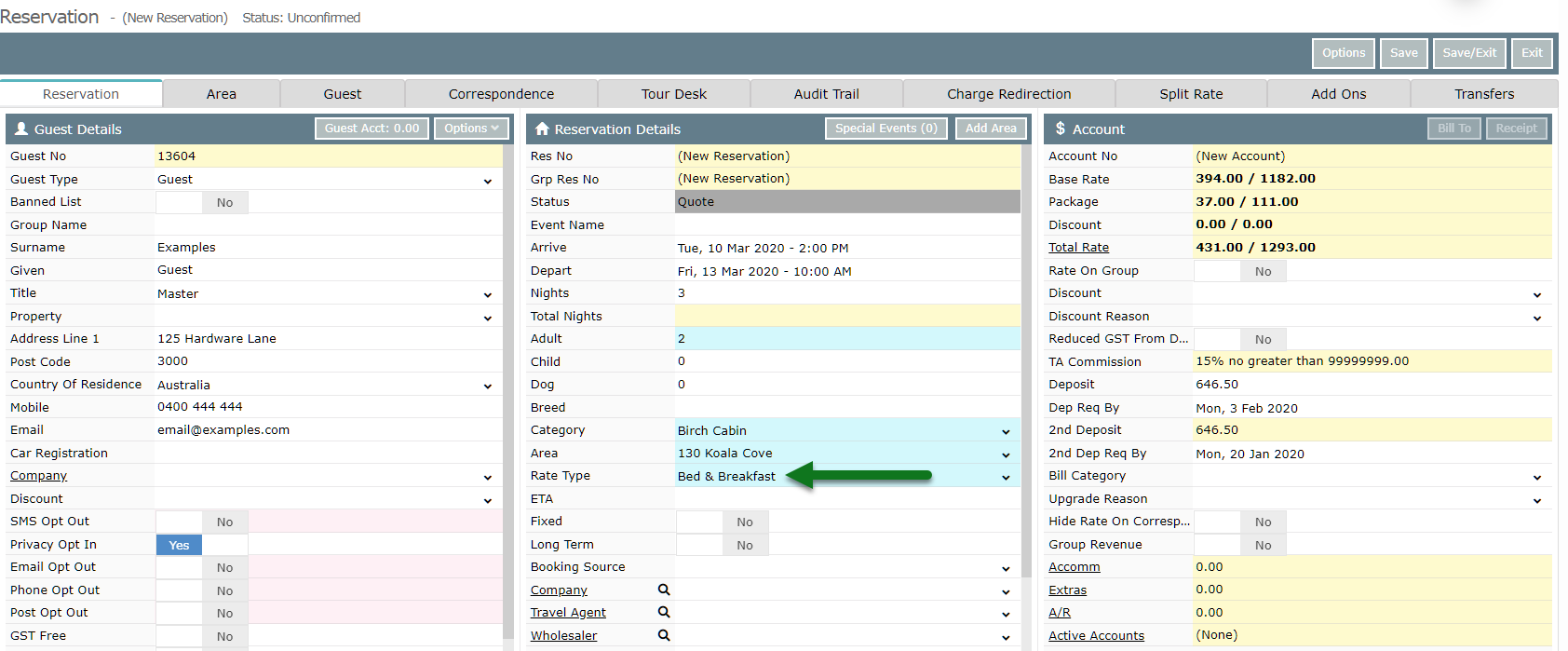Toggle GST Free switch
1568x651 pixels.
202,636
